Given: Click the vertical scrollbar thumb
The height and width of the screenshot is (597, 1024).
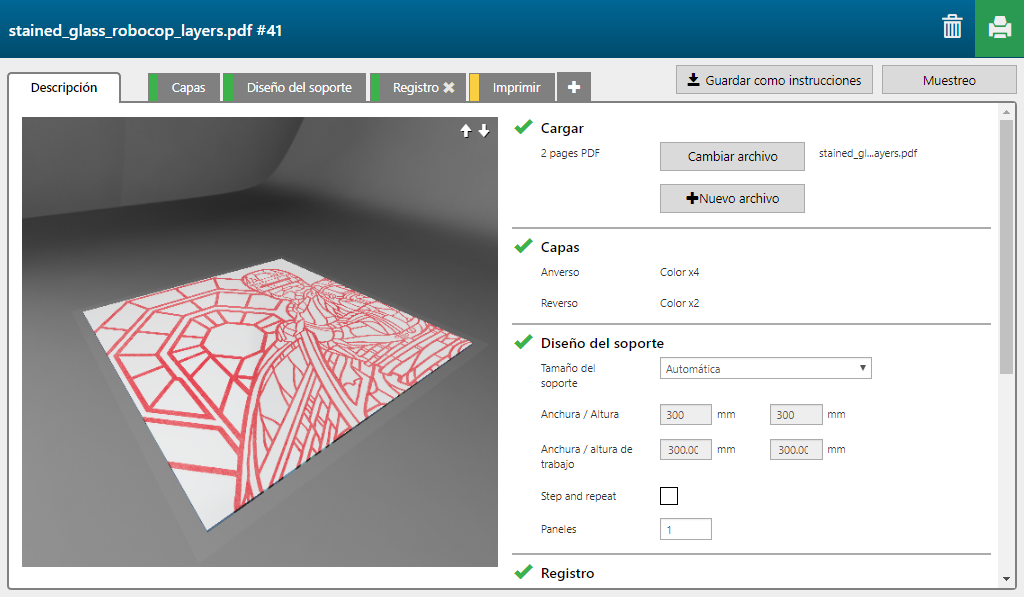Looking at the screenshot, I should tap(1006, 247).
